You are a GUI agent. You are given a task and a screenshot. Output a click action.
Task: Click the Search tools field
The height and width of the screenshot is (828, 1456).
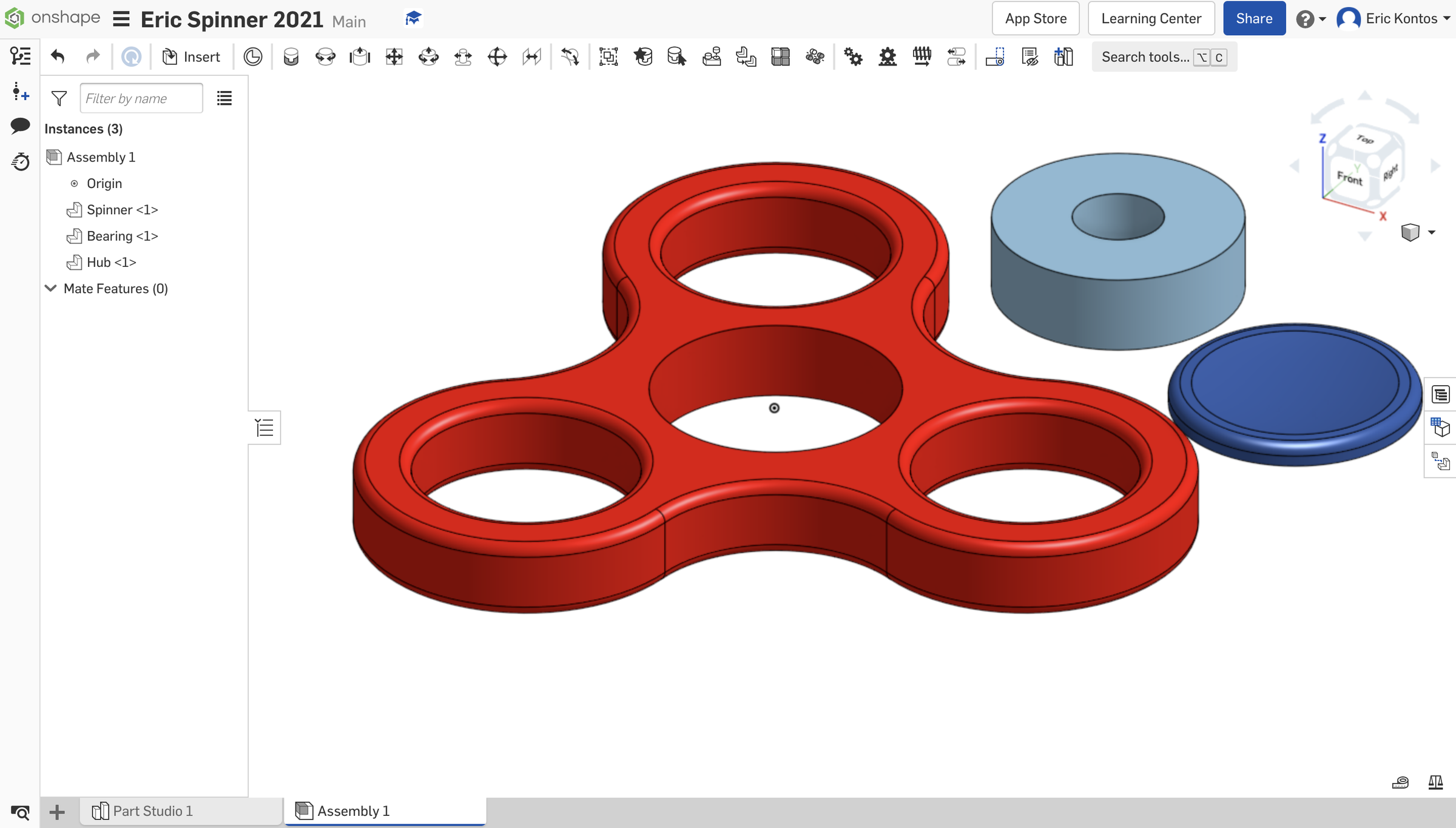1164,56
